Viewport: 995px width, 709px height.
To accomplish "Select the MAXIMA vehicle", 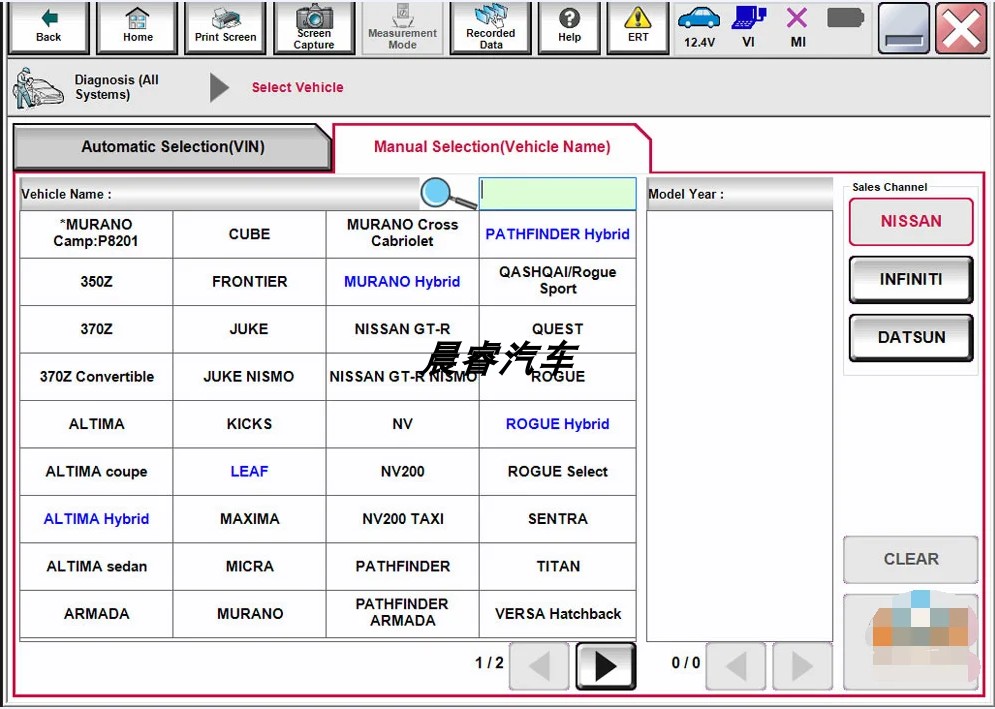I will click(x=249, y=519).
